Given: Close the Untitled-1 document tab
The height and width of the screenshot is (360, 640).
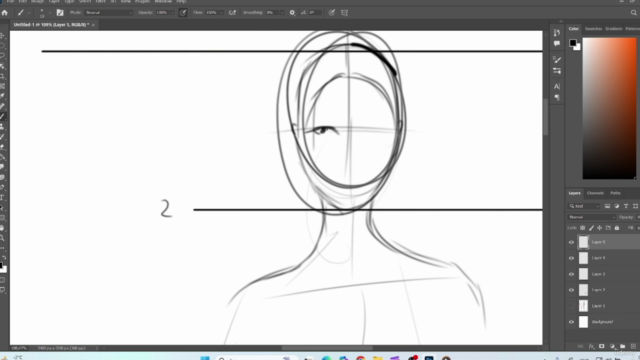Looking at the screenshot, I should (x=93, y=25).
